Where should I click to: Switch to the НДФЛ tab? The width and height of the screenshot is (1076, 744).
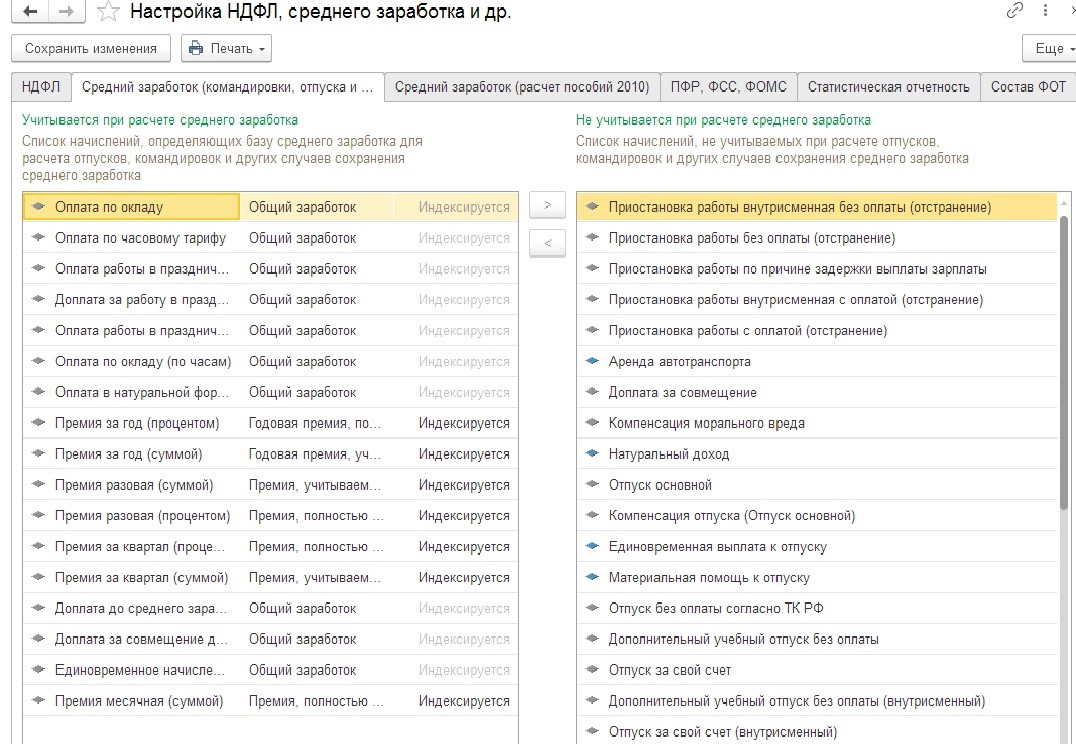coord(41,87)
